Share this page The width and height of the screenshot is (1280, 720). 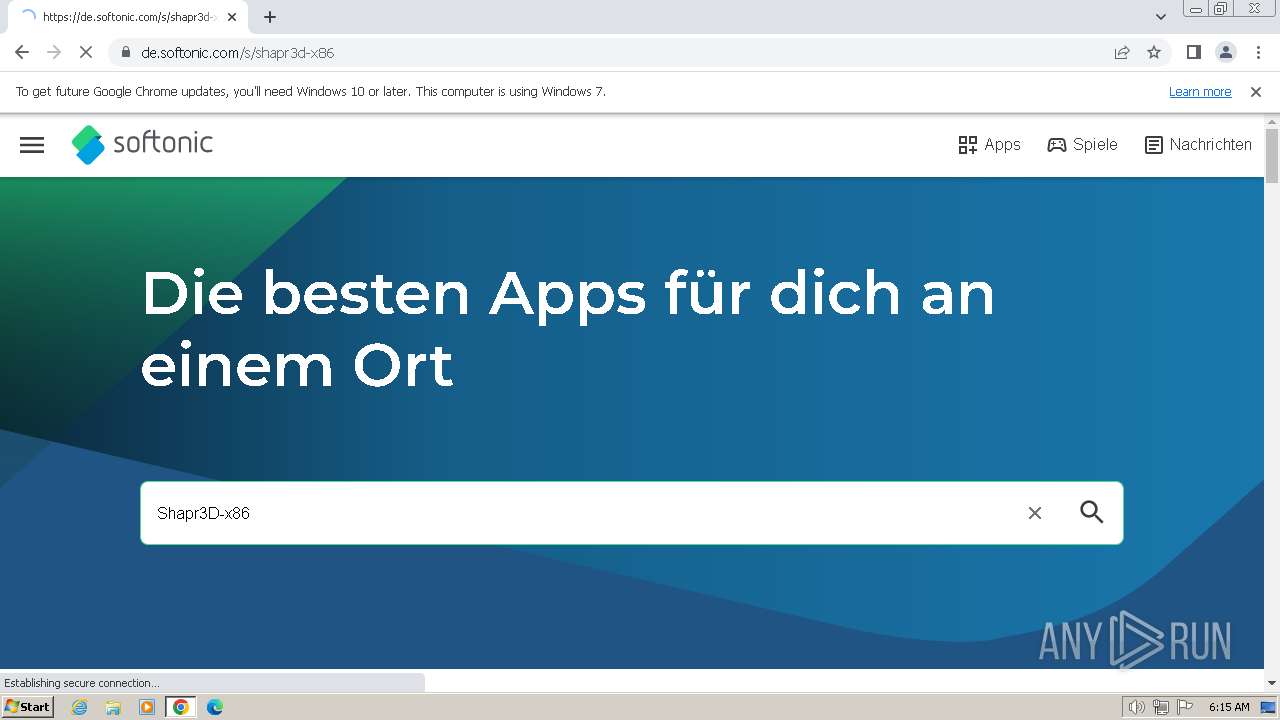click(x=1122, y=52)
